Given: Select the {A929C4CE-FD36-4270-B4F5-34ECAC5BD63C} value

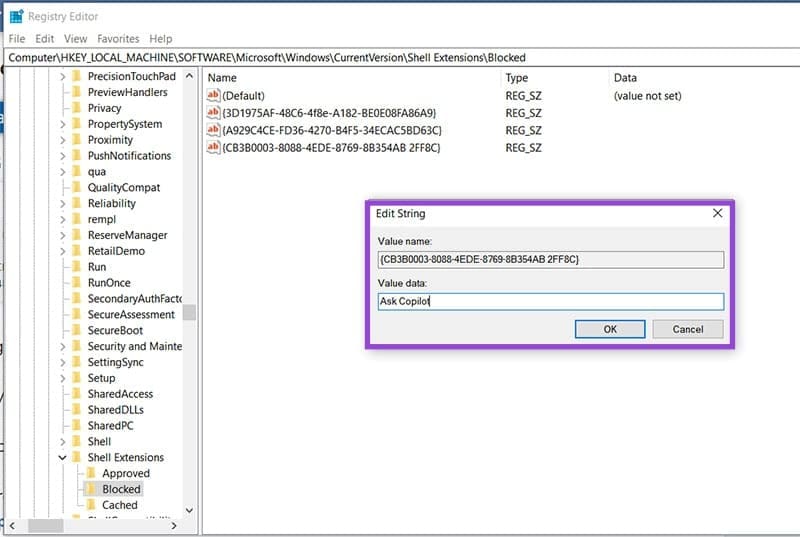Looking at the screenshot, I should [x=332, y=130].
